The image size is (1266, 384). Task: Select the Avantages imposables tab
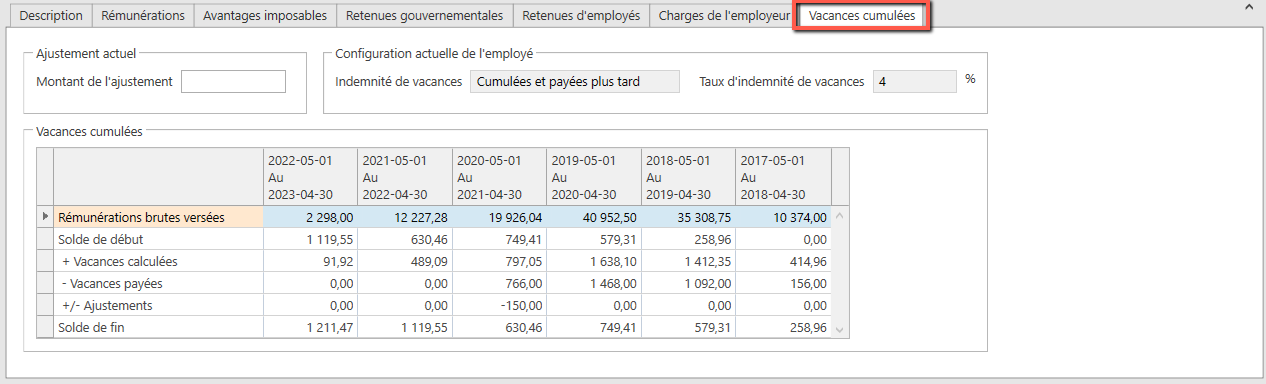(x=264, y=16)
